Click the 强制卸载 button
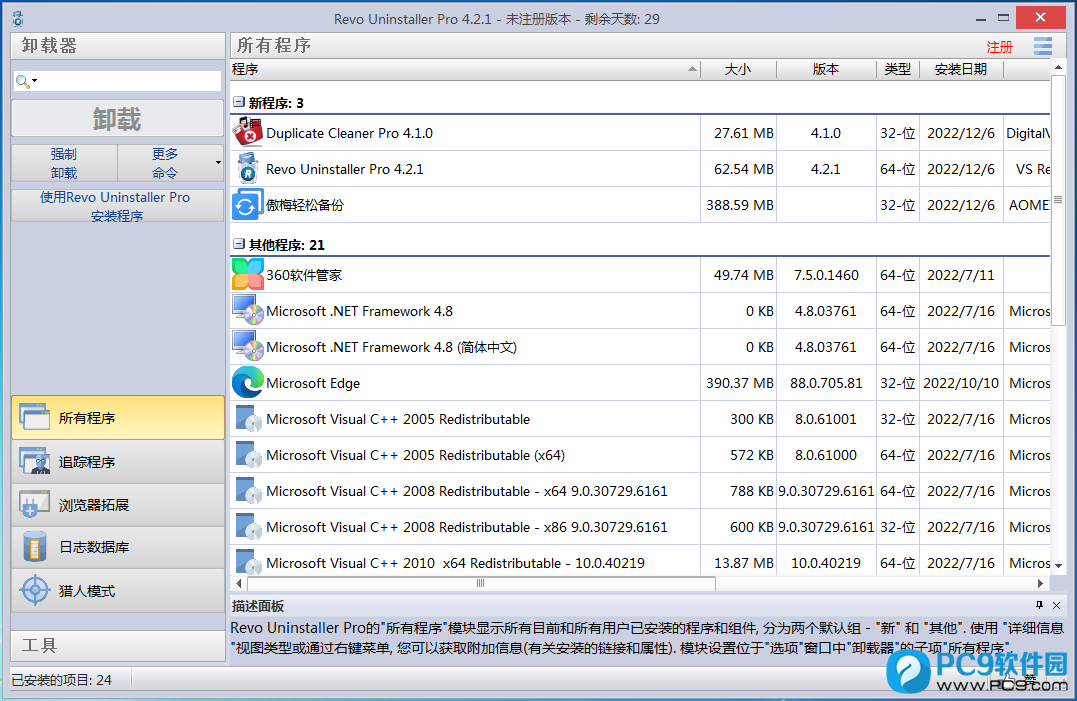Image resolution: width=1077 pixels, height=701 pixels. click(x=64, y=163)
